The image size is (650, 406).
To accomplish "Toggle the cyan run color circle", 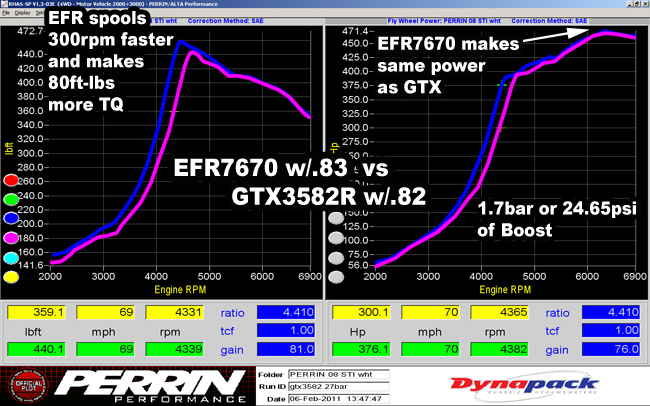I will point(11,258).
